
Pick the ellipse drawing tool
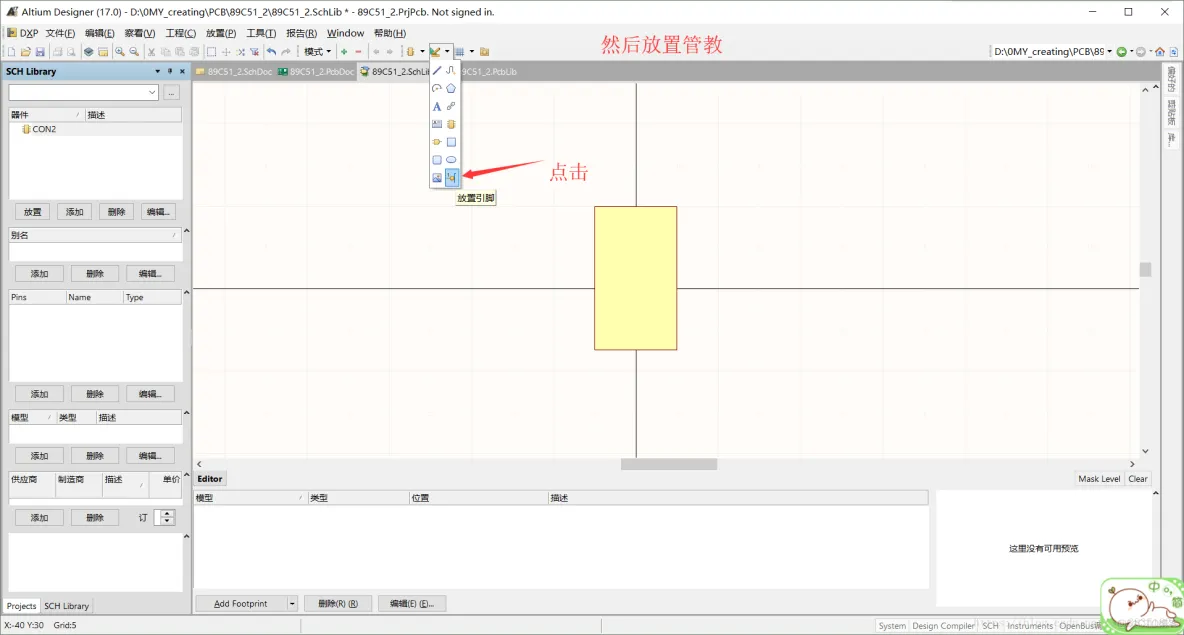point(452,160)
